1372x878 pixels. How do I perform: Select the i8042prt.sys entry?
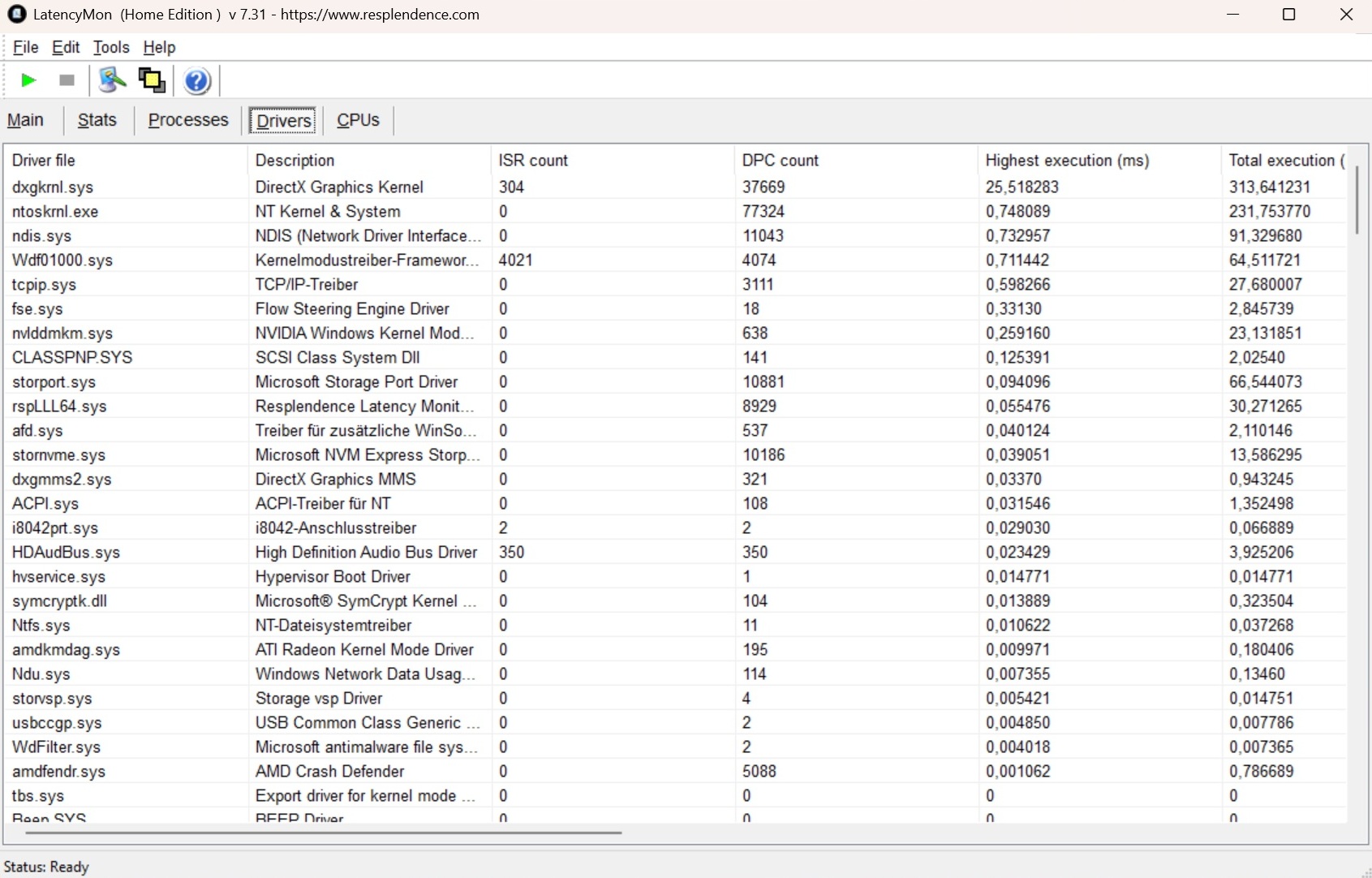(675, 527)
